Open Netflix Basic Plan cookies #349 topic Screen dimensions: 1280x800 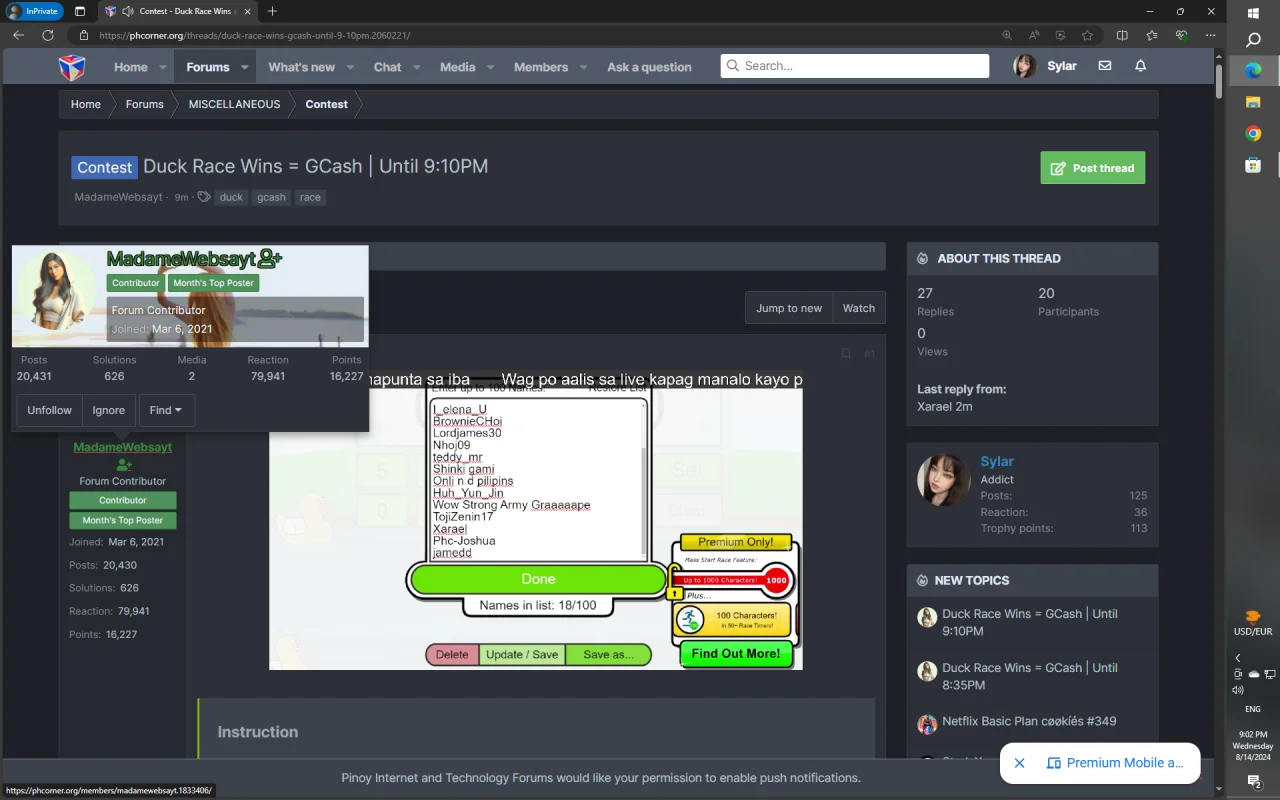(1029, 721)
